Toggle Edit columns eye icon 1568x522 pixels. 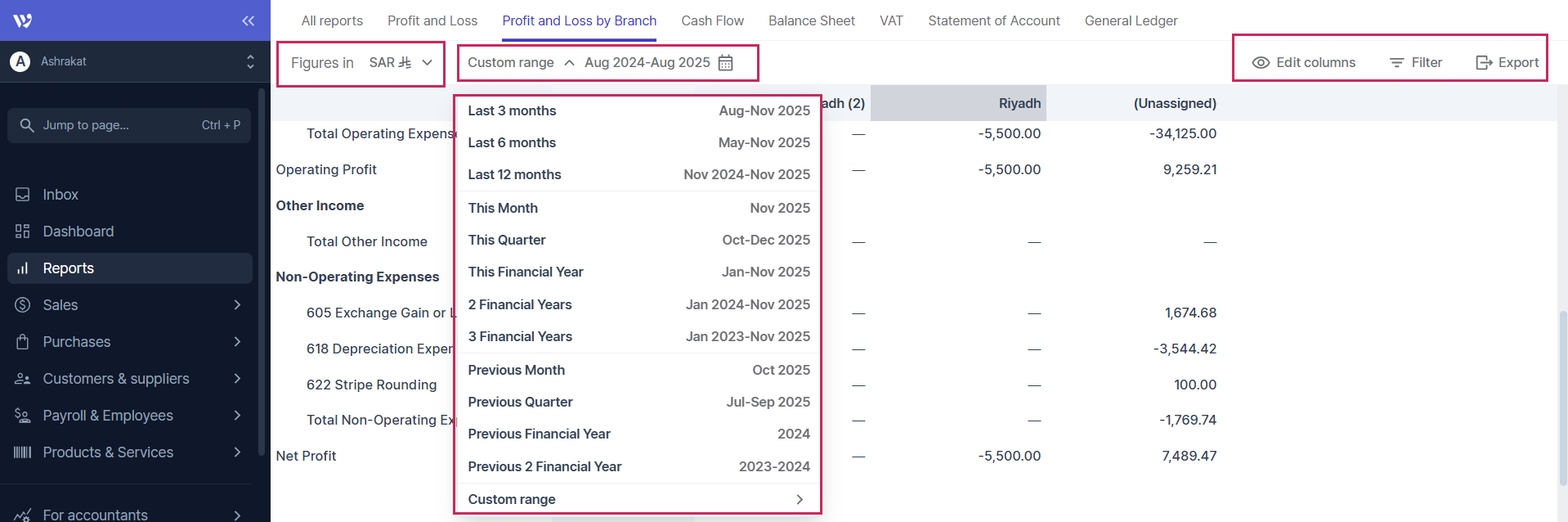click(x=1261, y=63)
